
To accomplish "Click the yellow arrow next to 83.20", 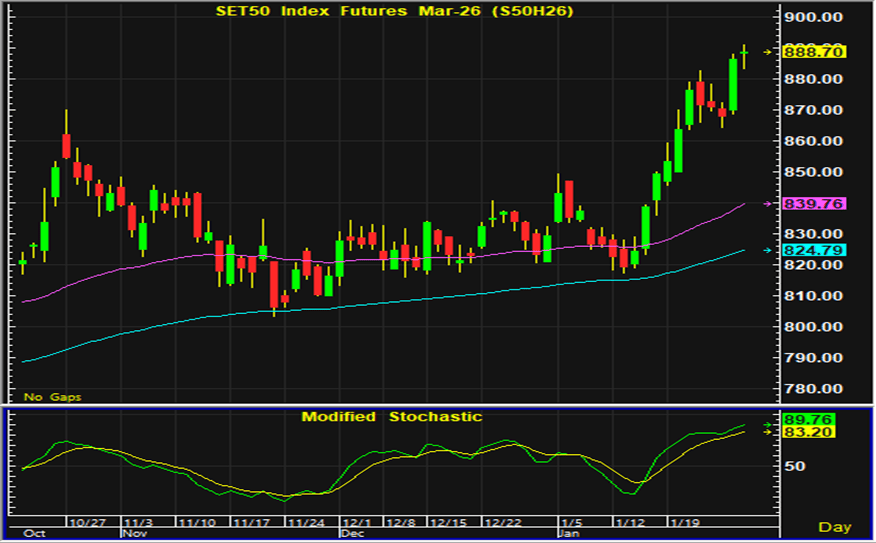I will click(x=767, y=432).
